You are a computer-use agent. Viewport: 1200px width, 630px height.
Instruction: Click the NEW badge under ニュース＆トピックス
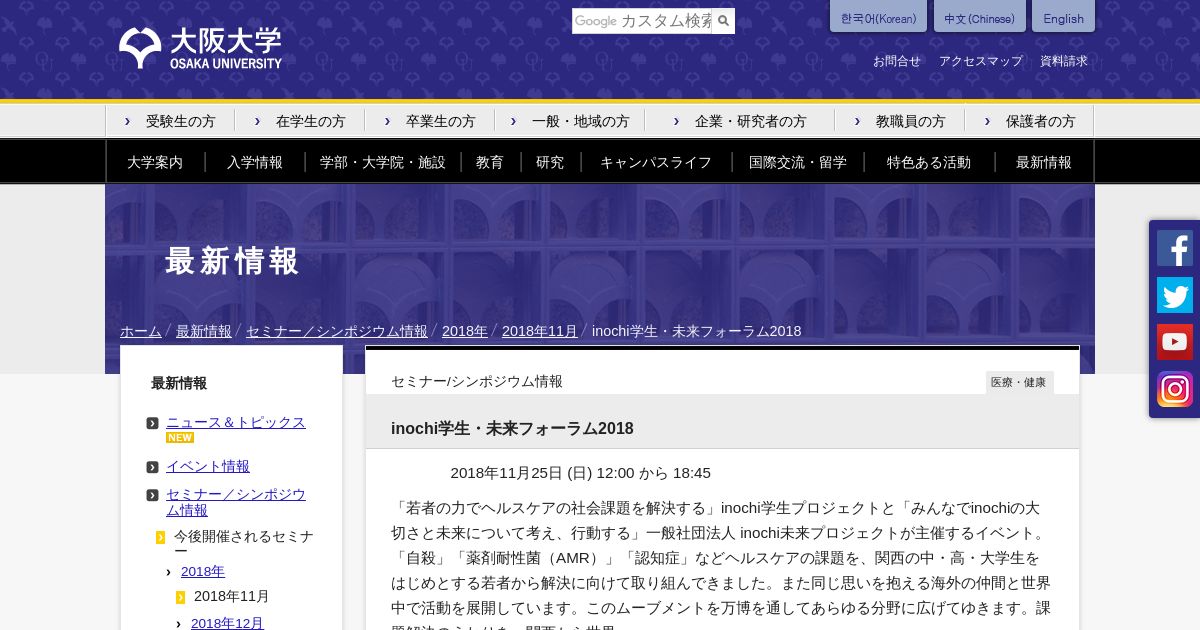coord(180,438)
